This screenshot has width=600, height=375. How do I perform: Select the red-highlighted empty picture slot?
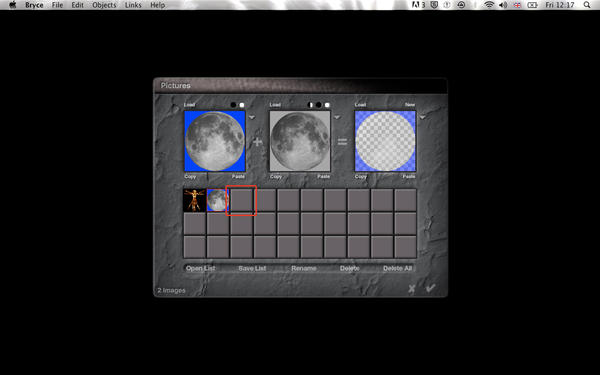point(241,200)
